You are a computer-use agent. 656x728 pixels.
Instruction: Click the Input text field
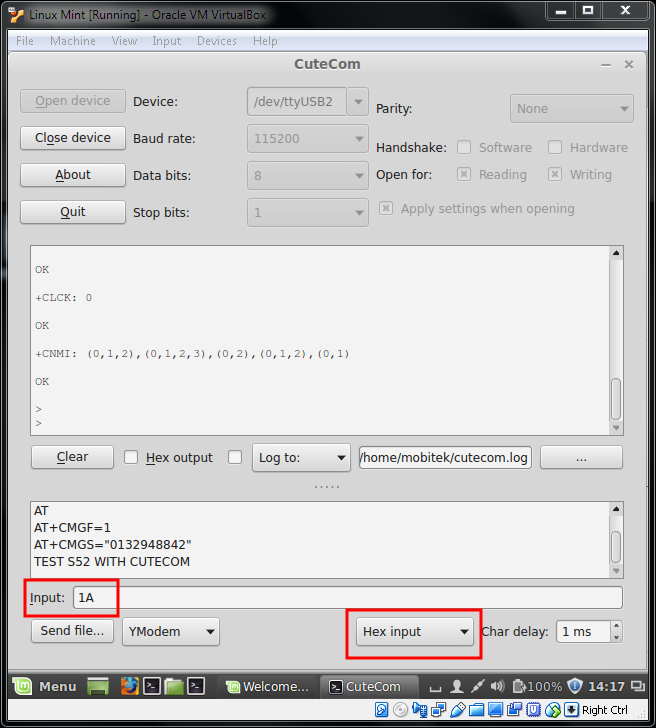pyautogui.click(x=345, y=598)
